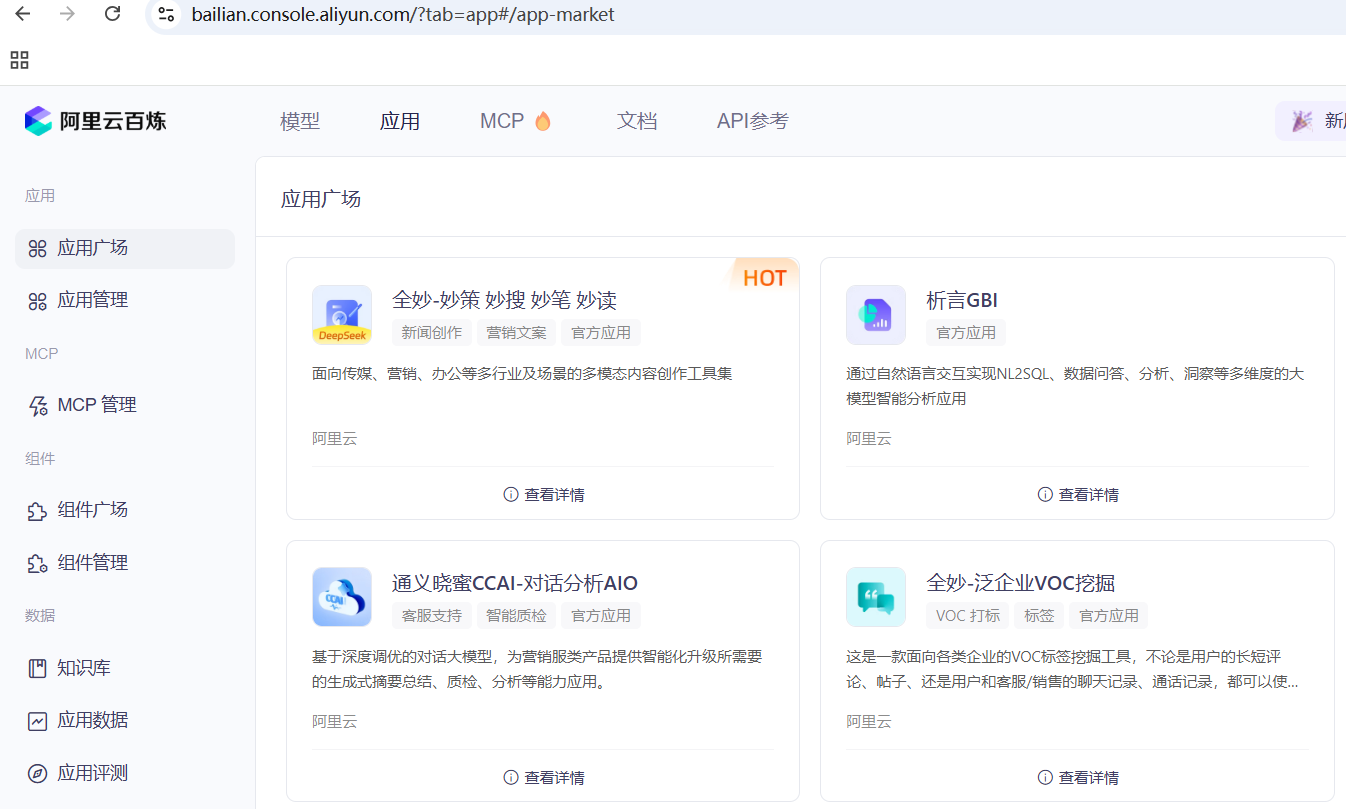Click the 营销文案 tag
Screen dimensions: 1346x809
tap(516, 332)
